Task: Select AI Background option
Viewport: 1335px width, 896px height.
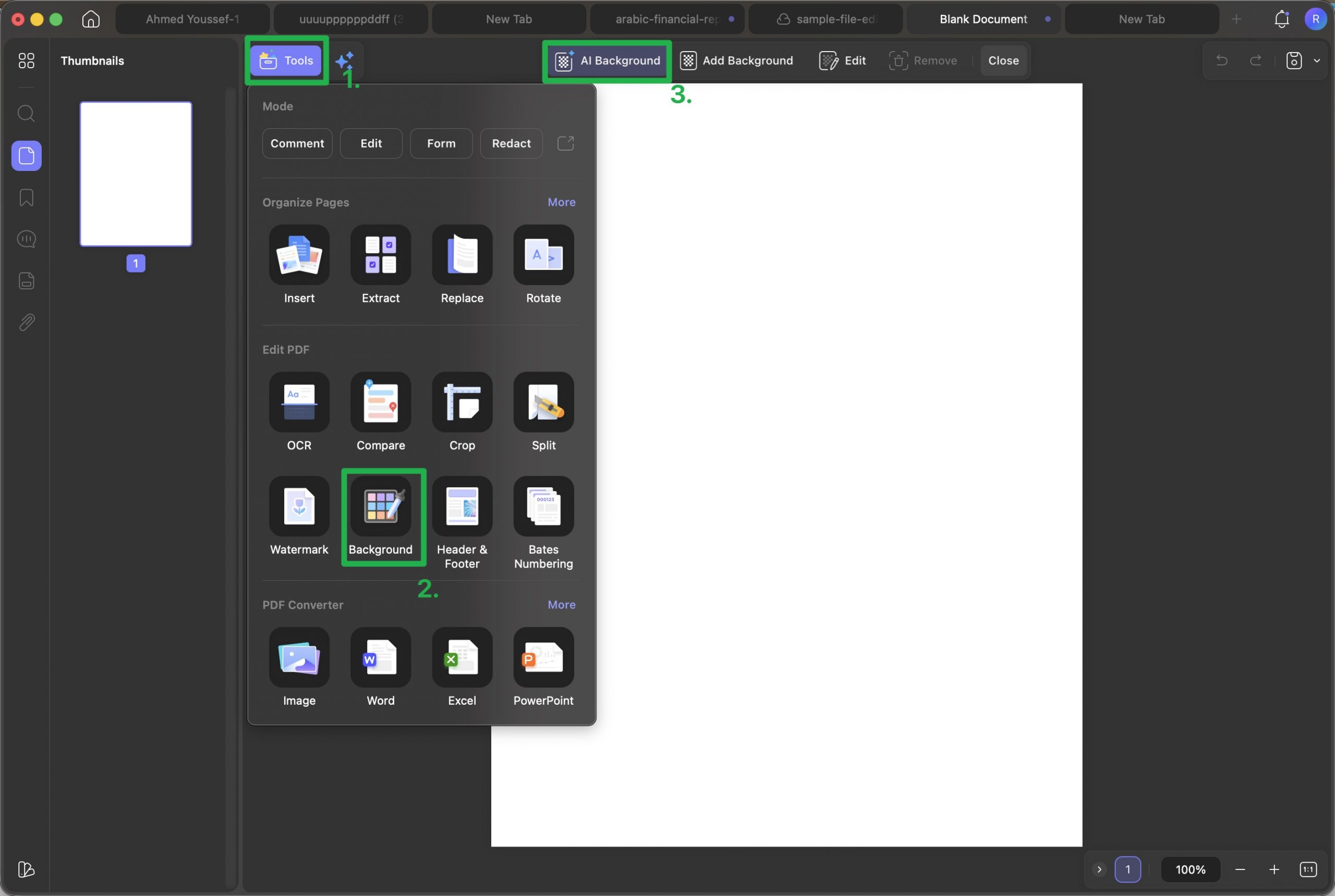Action: point(607,60)
